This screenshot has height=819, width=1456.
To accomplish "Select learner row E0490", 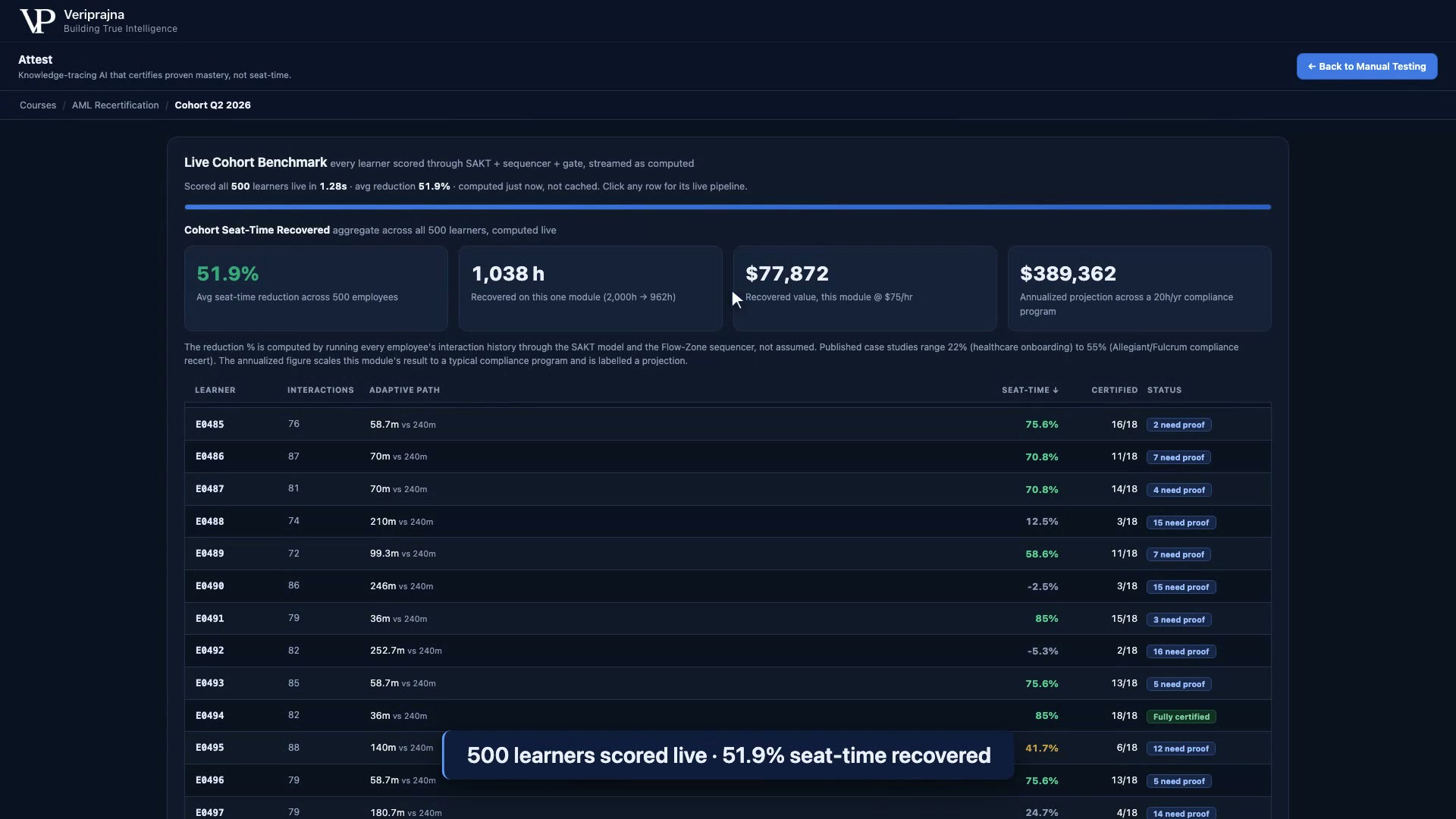I will coord(727,586).
